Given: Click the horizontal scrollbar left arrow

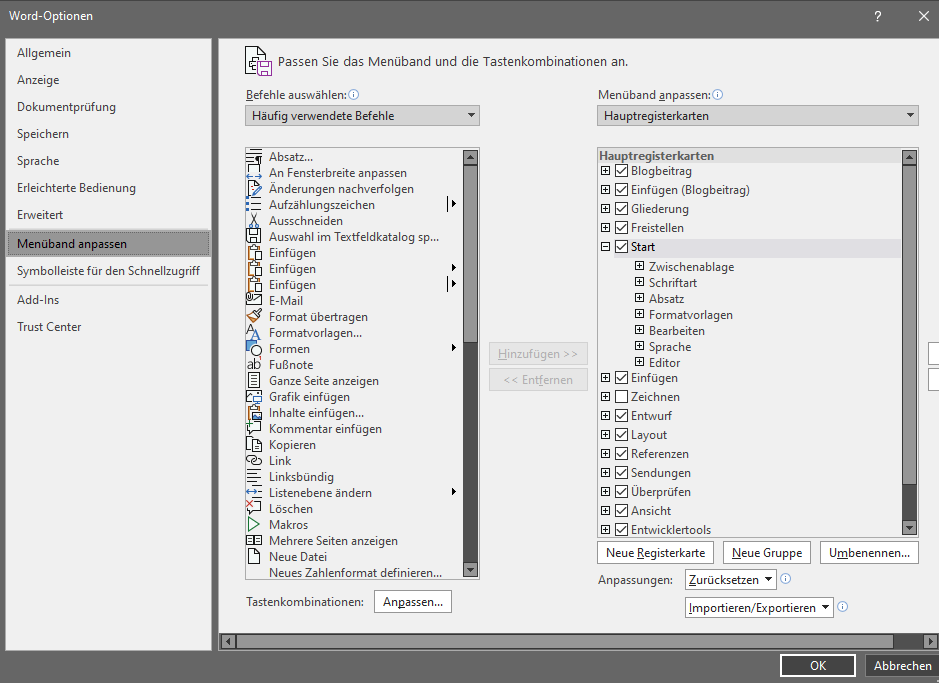Looking at the screenshot, I should tap(228, 642).
